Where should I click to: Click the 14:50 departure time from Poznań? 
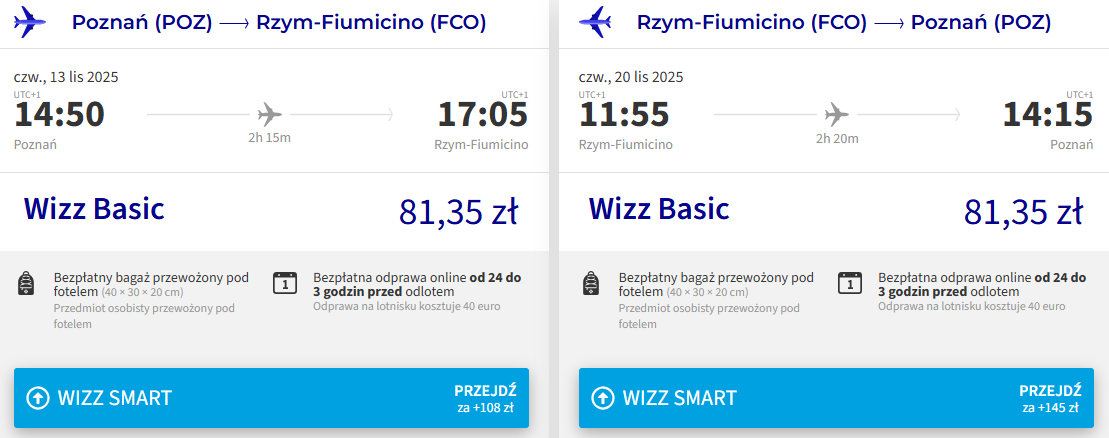click(59, 115)
